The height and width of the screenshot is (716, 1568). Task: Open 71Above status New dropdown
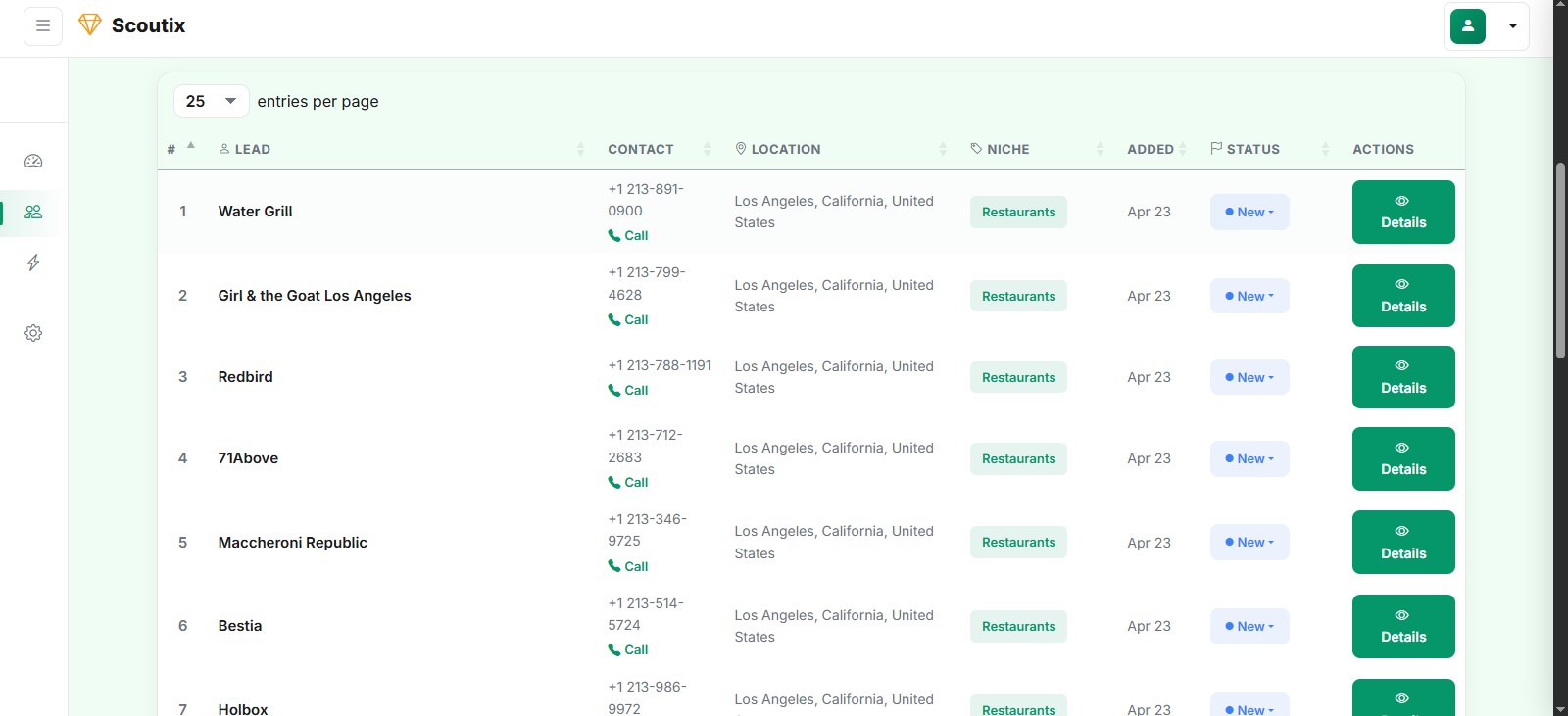click(1249, 458)
